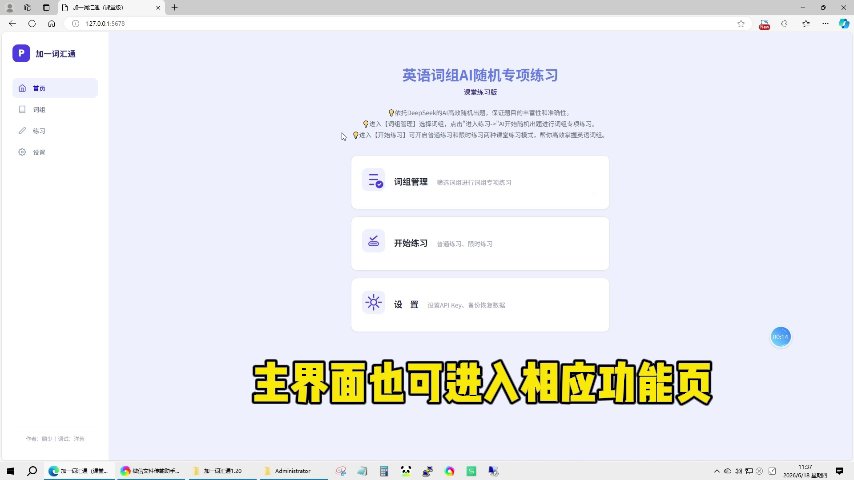Click the red extension icon in toolbar
Viewport: 854px width, 480px height.
(x=764, y=24)
